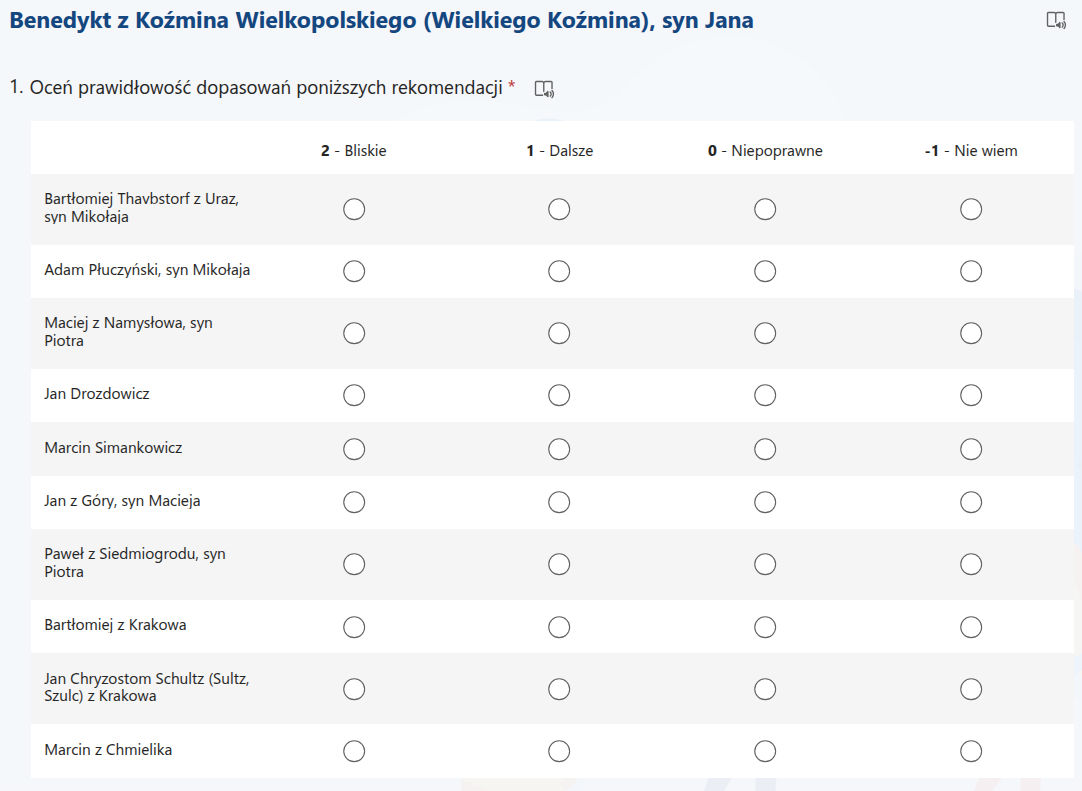Click immersive reader icon next to question 1
The height and width of the screenshot is (791, 1082).
pos(544,89)
